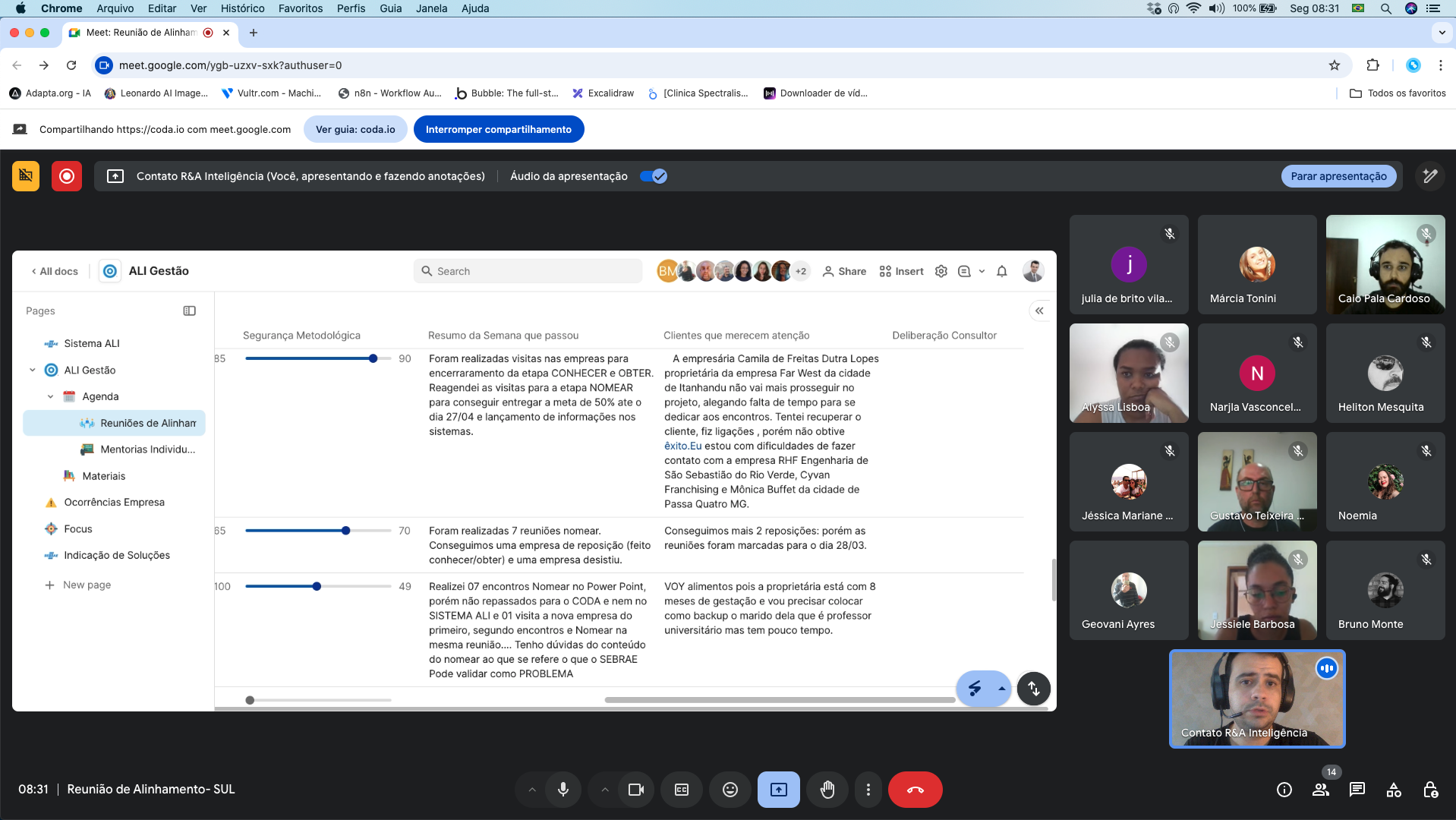Open Ocorrências Empresa page

point(114,503)
